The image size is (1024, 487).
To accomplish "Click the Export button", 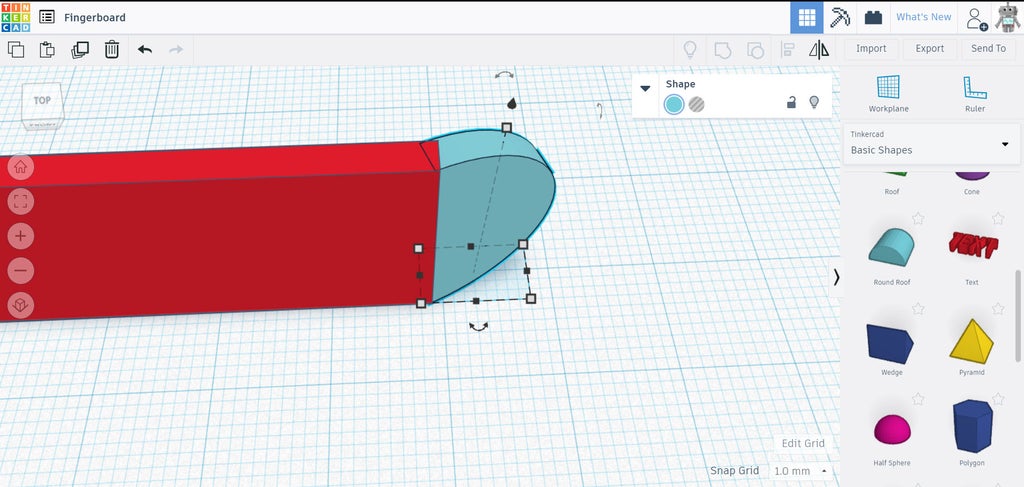I will tap(929, 49).
